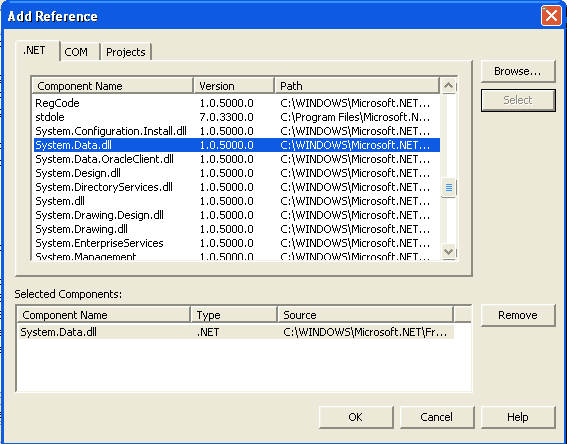567x444 pixels.
Task: Confirm with the OK button
Action: [x=356, y=417]
